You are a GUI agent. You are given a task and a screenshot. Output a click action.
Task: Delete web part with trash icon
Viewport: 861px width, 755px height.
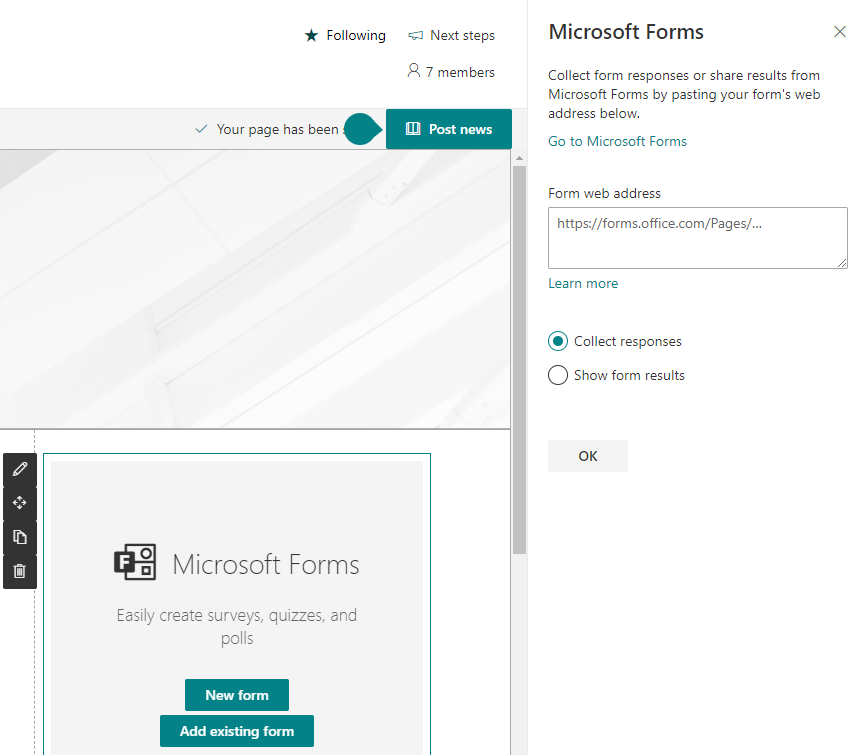(20, 571)
